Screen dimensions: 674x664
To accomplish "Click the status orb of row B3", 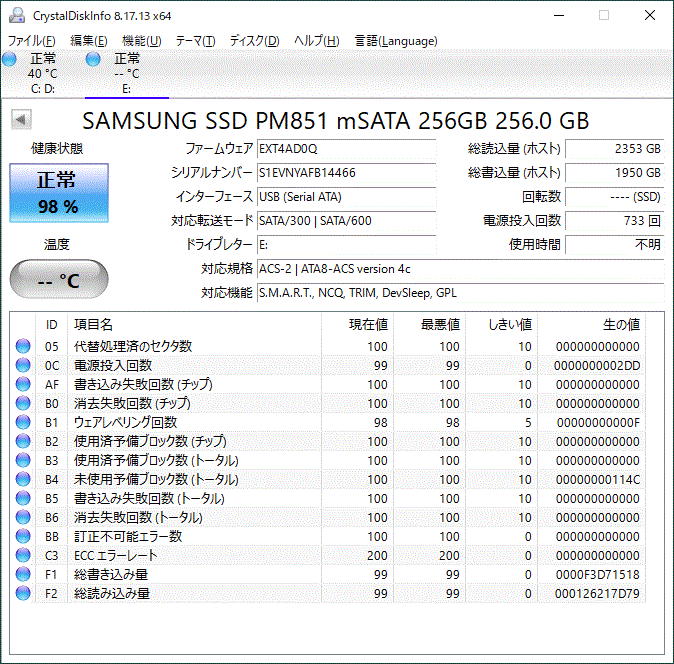I will click(x=23, y=460).
